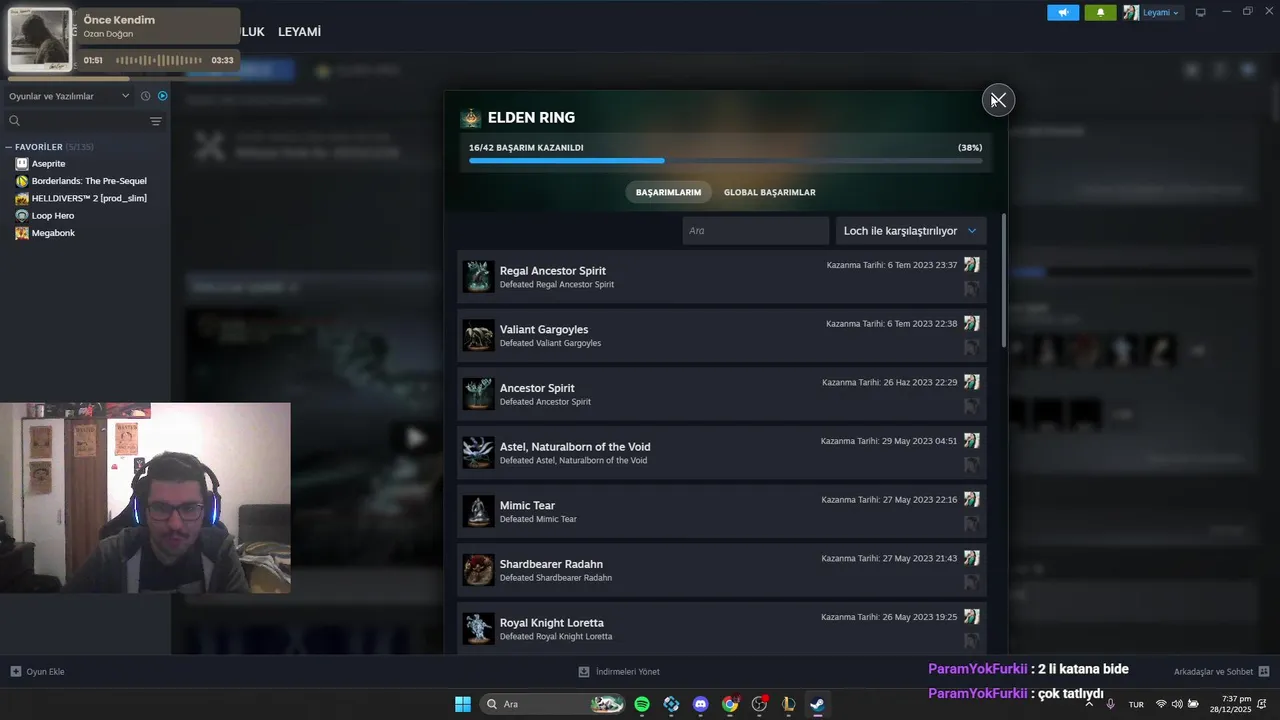Click the TUR keyboard language indicator

[1136, 704]
